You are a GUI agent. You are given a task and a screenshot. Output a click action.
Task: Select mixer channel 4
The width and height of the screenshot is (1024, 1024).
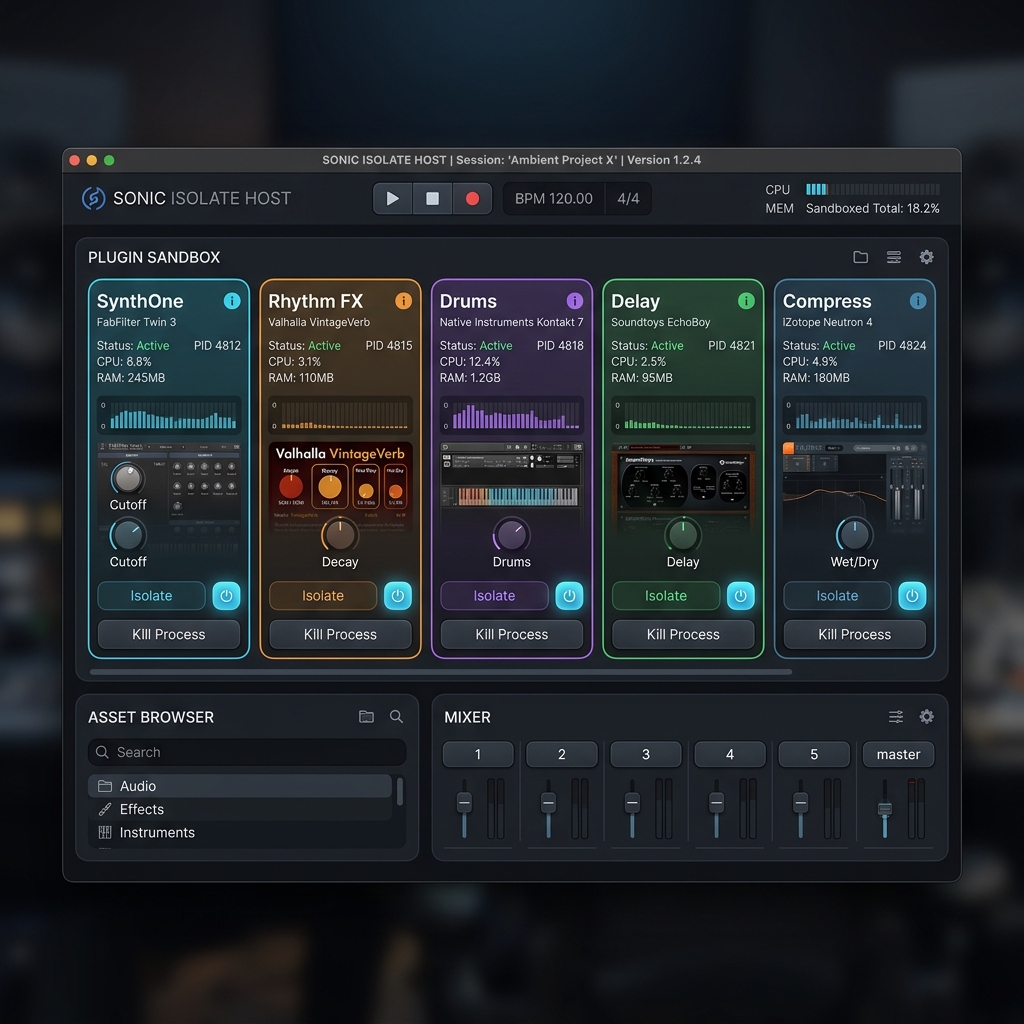click(x=730, y=754)
